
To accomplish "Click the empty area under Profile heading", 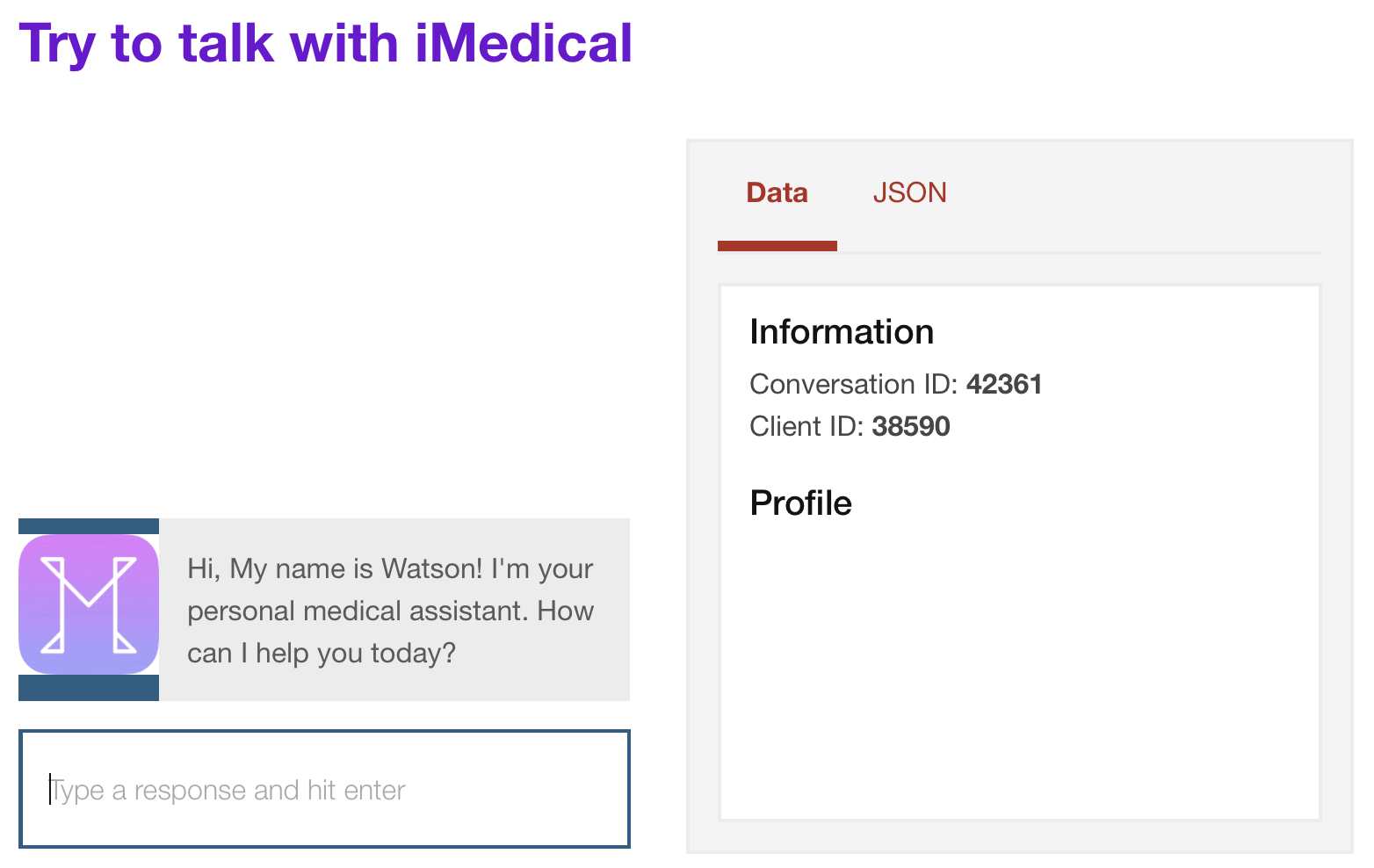I will click(1019, 668).
